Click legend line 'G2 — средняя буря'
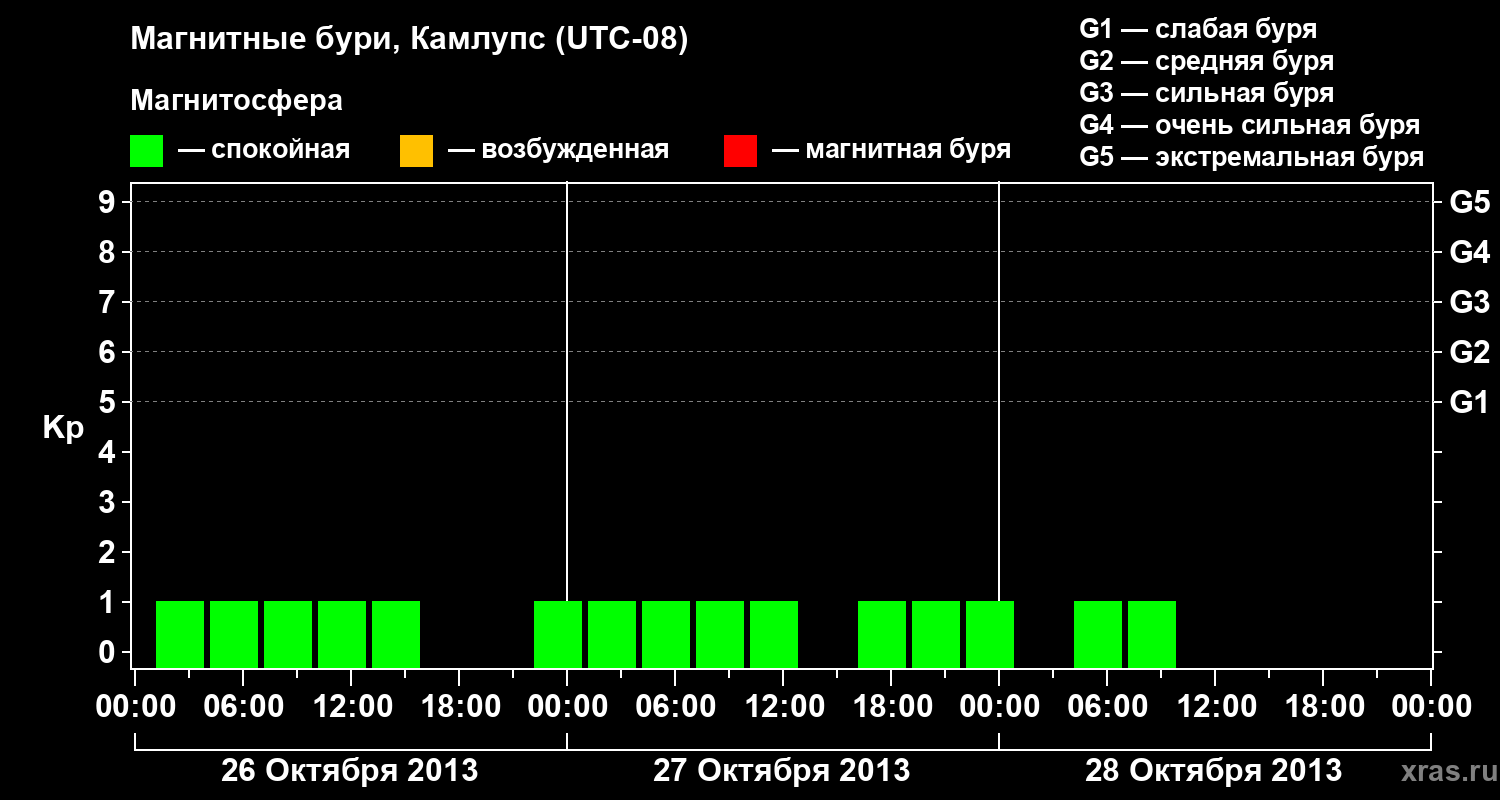Screen dimensions: 1500x800 [1206, 61]
